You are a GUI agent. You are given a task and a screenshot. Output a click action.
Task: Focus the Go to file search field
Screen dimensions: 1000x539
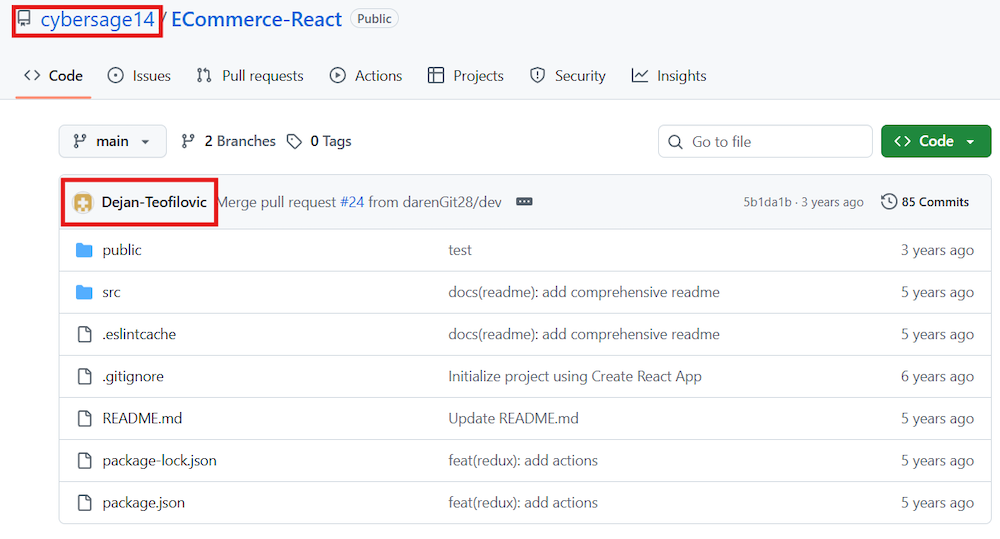(x=765, y=141)
